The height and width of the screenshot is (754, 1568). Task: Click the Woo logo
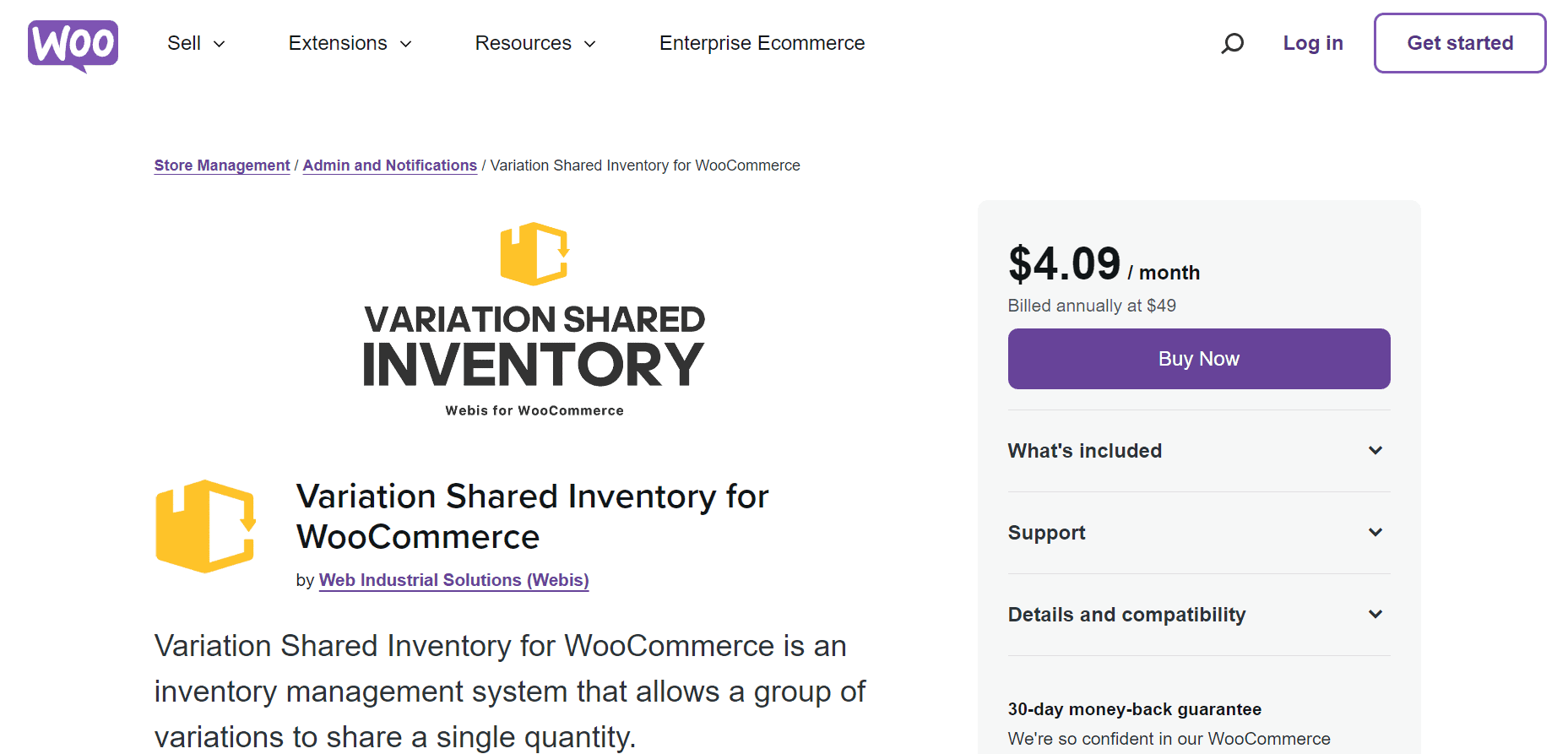(73, 45)
